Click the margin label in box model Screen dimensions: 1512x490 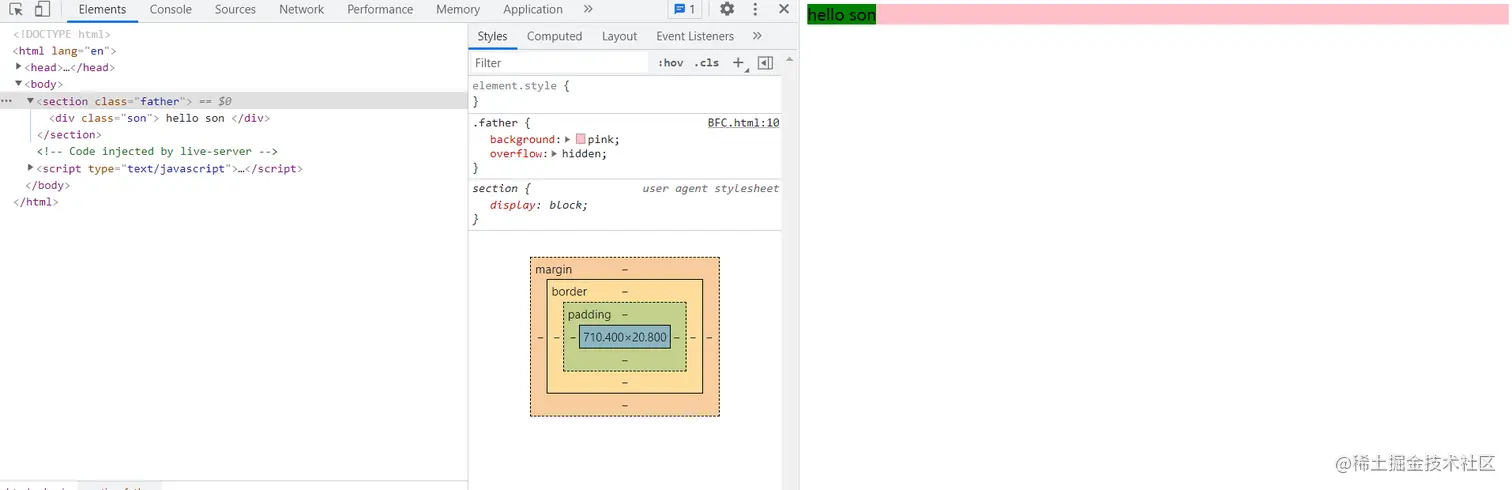click(x=554, y=269)
